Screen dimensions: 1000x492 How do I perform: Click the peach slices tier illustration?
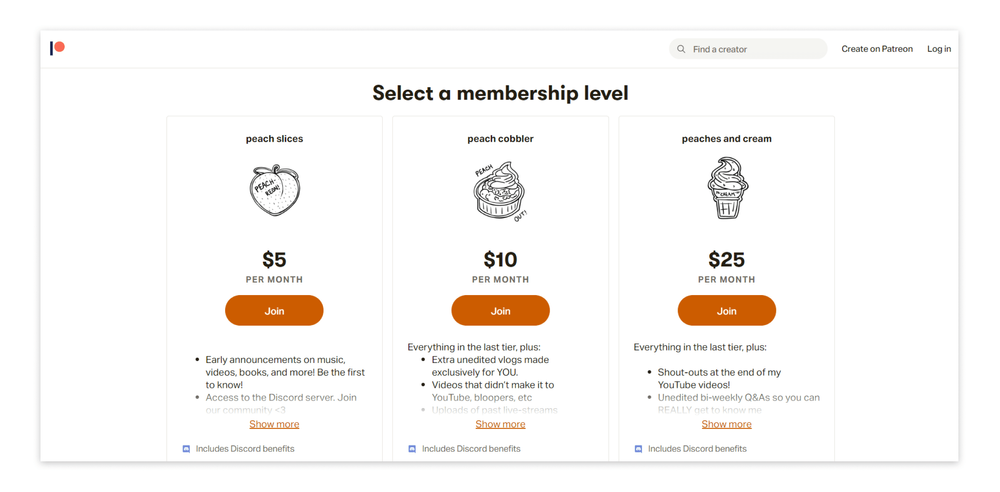coord(274,190)
